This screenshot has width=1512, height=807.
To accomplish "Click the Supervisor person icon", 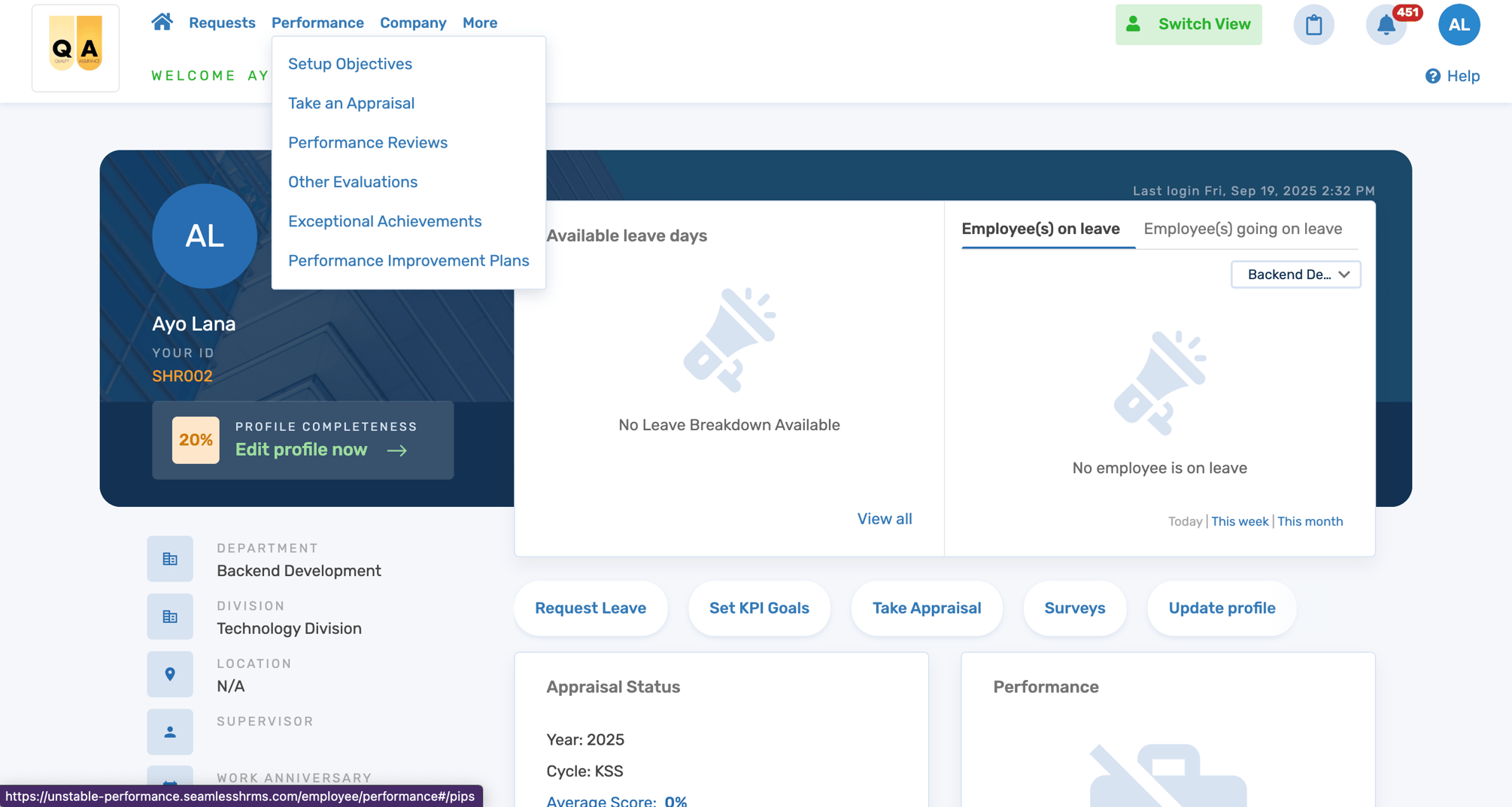I will pyautogui.click(x=170, y=732).
